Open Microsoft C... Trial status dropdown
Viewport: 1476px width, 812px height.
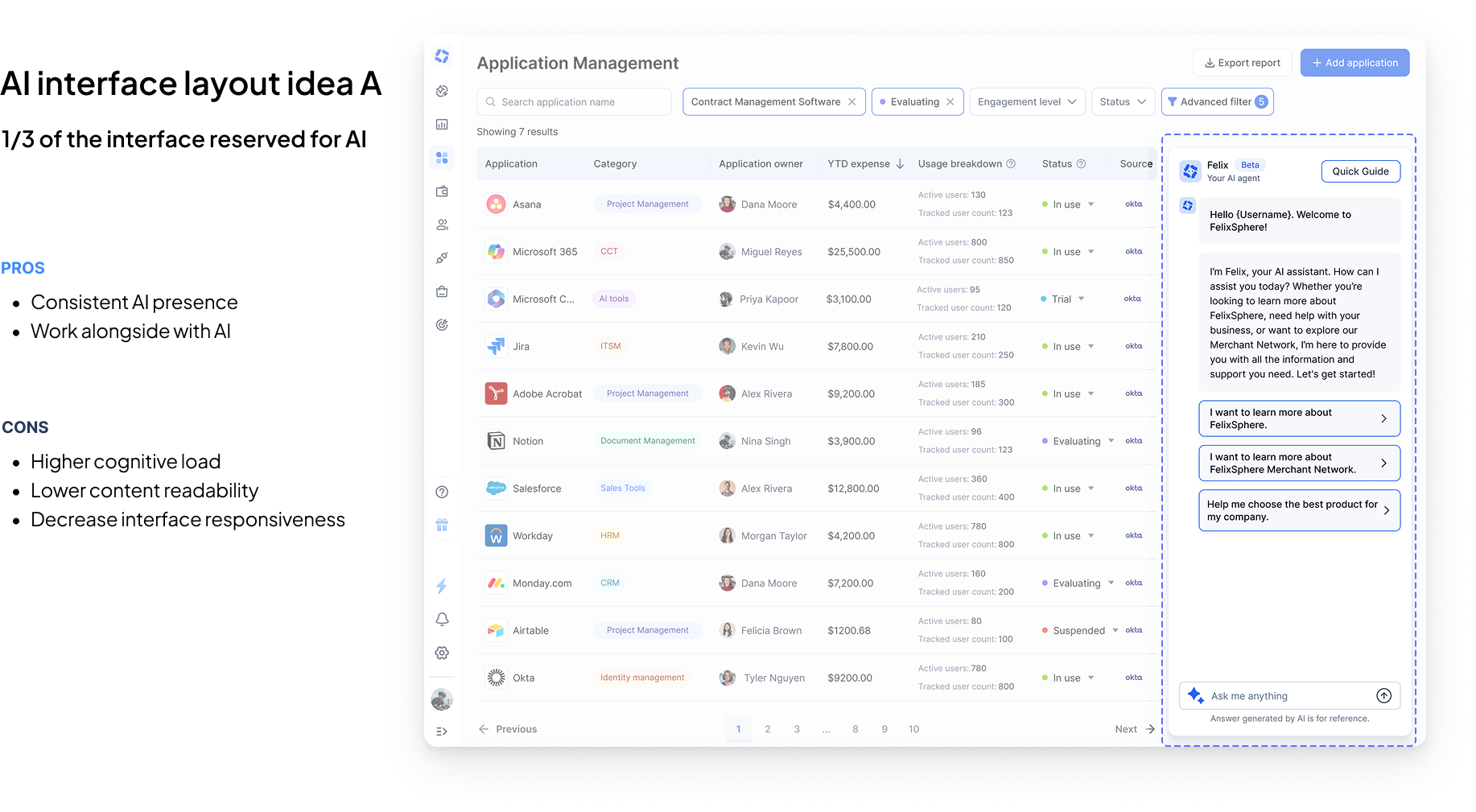pos(1081,299)
